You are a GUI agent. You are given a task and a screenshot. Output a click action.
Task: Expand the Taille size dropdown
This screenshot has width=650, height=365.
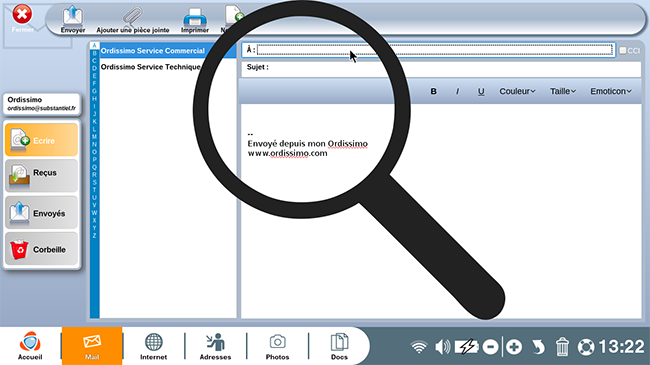pyautogui.click(x=563, y=91)
